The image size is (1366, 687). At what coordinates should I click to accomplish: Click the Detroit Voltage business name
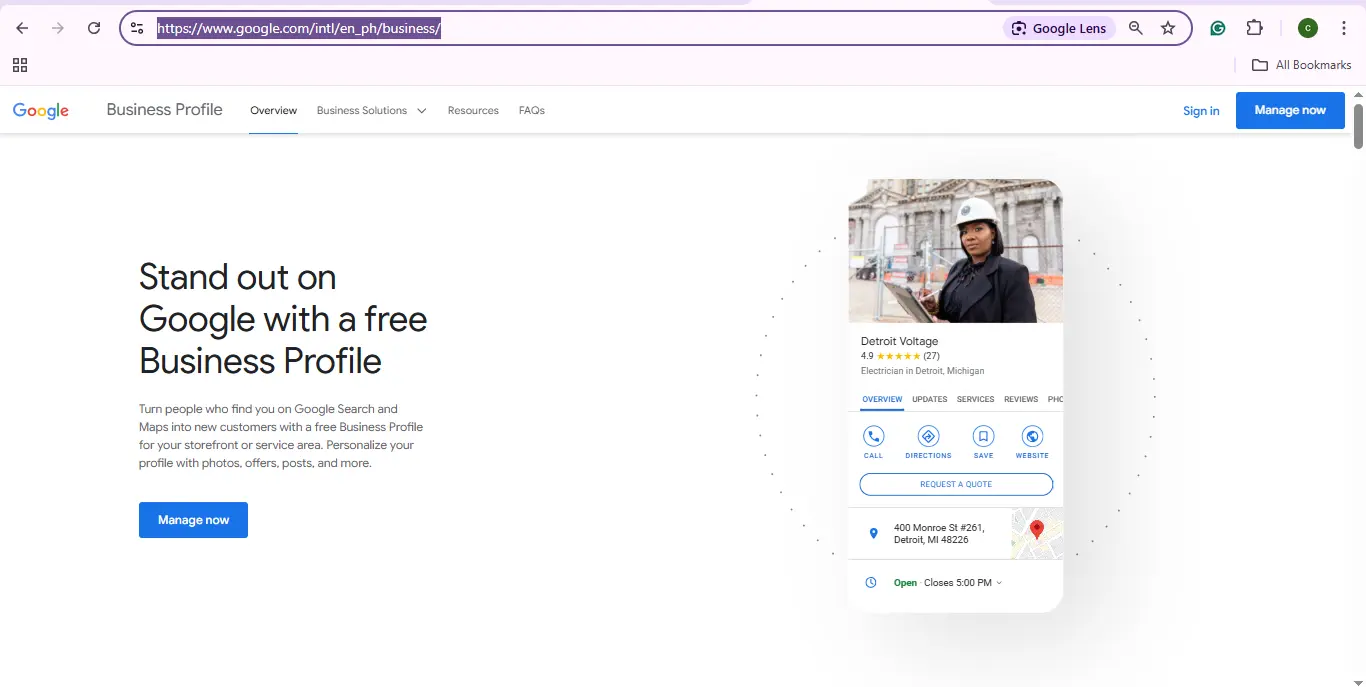899,341
